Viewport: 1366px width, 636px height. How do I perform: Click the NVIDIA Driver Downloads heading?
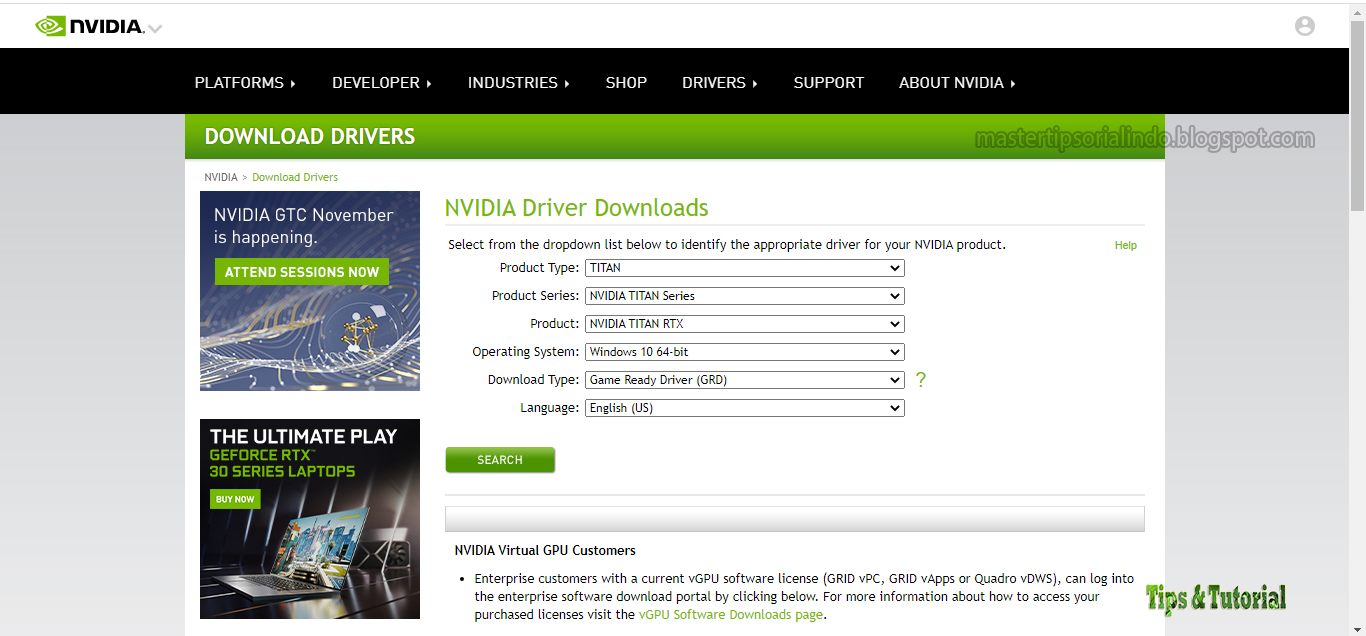(576, 208)
